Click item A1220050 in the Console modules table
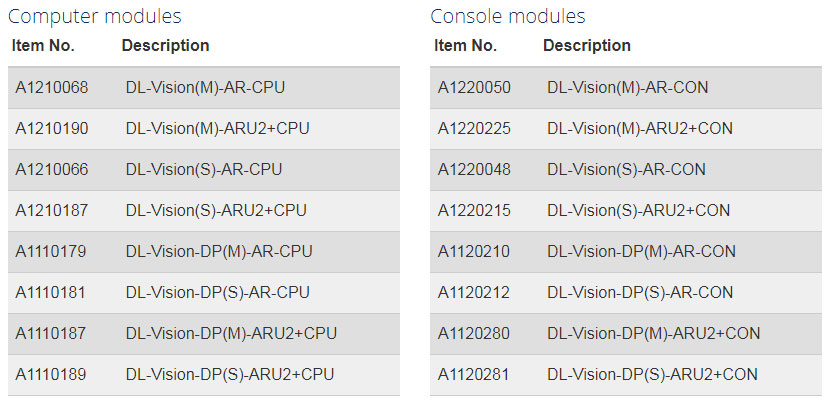The height and width of the screenshot is (407, 832). [x=474, y=87]
